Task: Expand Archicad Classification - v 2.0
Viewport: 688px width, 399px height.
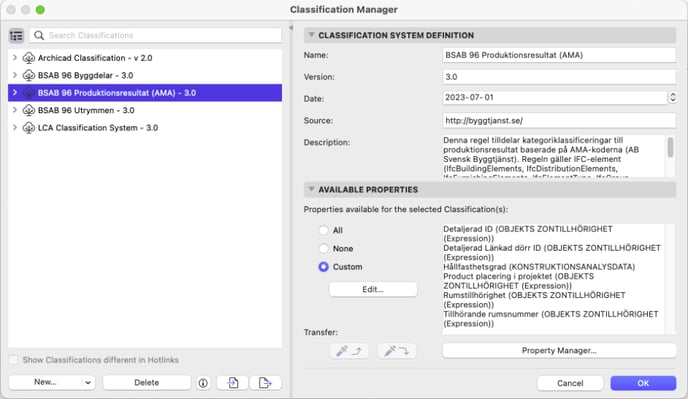Action: (x=15, y=58)
